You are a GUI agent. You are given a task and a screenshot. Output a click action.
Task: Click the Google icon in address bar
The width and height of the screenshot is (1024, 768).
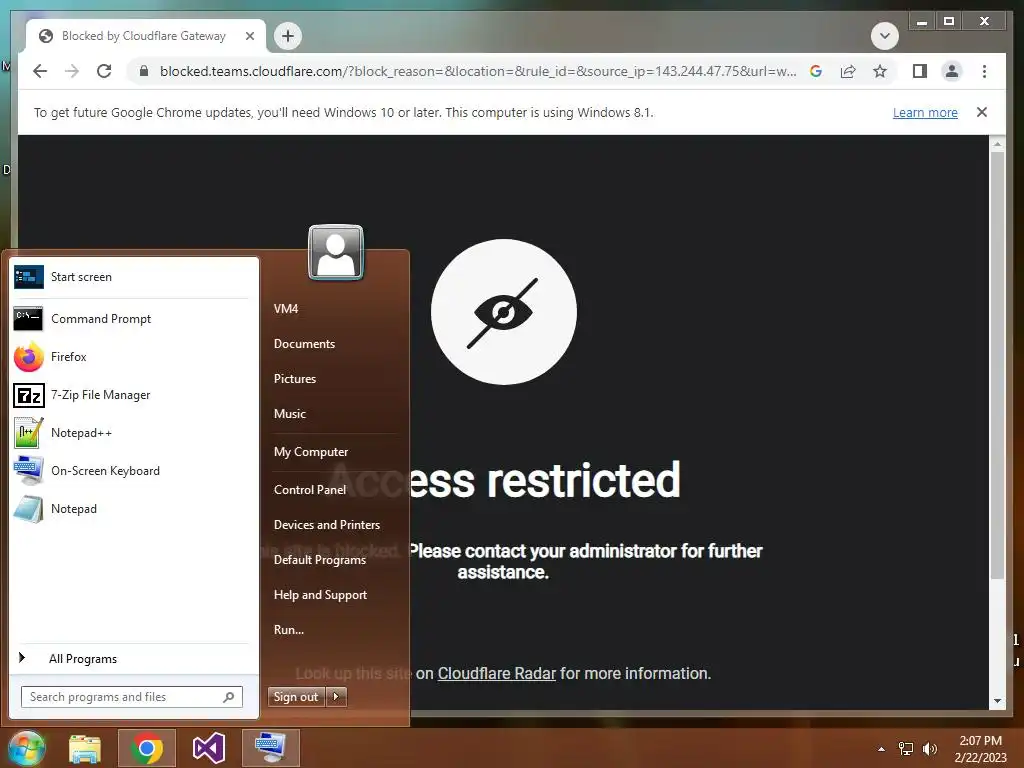tap(816, 71)
